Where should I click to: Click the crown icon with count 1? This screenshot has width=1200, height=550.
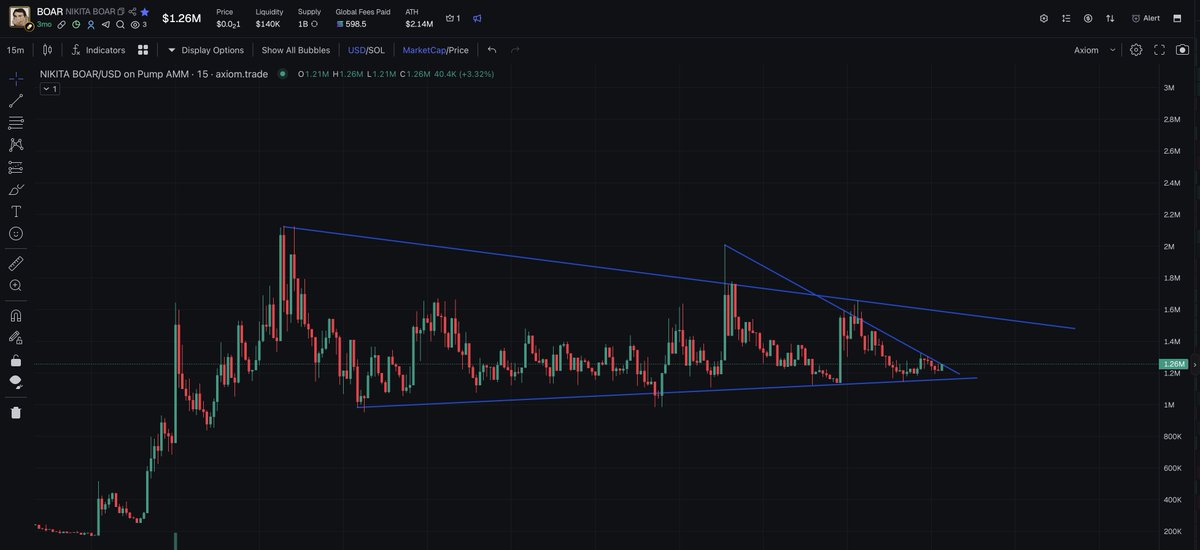tap(452, 18)
